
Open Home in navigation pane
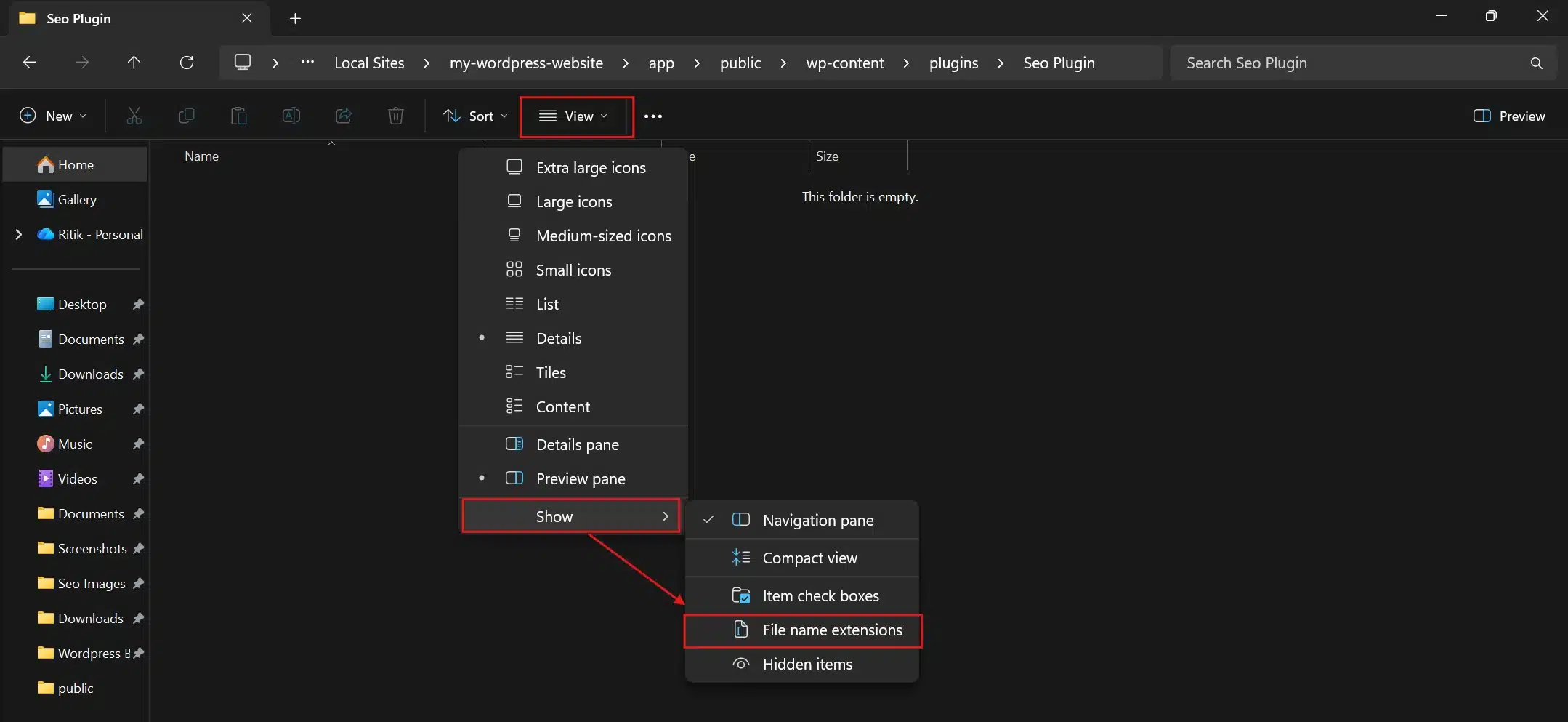tap(76, 165)
